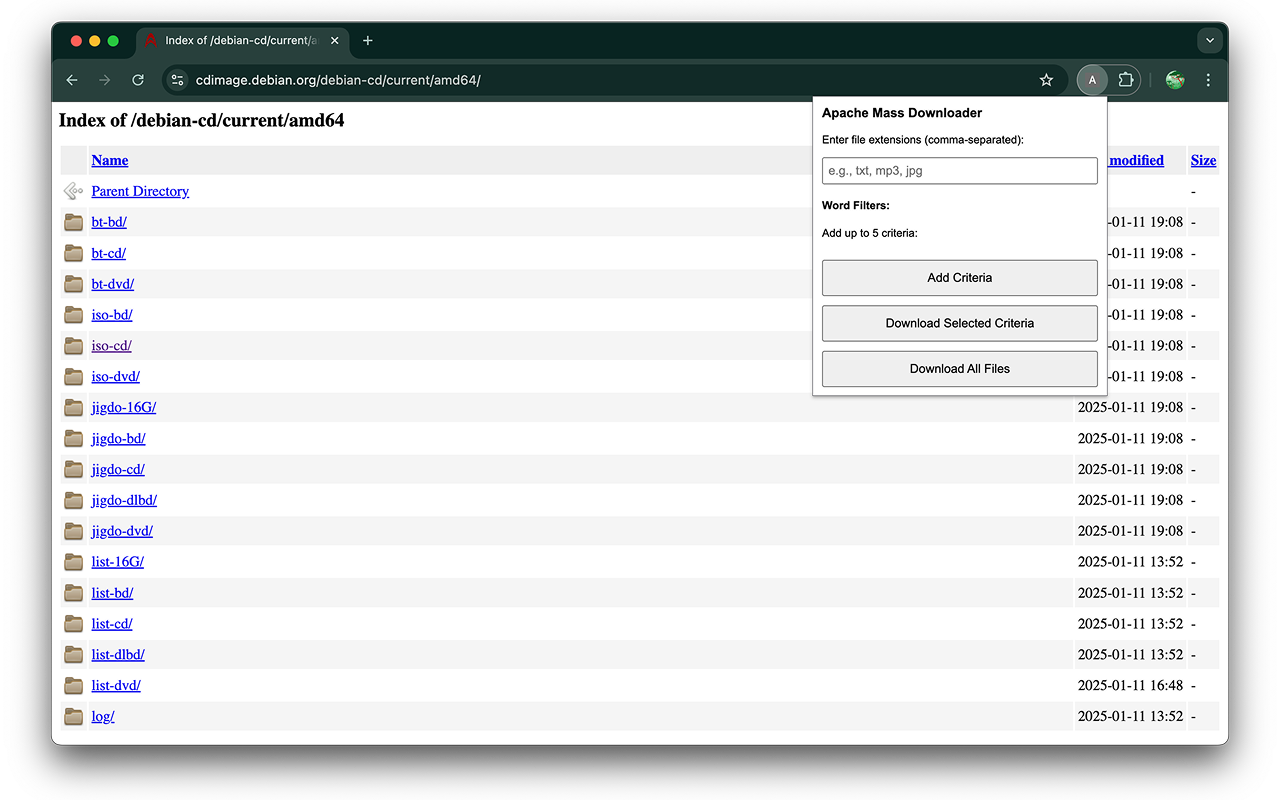Open the Parent Directory link
Screen dimensions: 1280x800
coord(139,191)
